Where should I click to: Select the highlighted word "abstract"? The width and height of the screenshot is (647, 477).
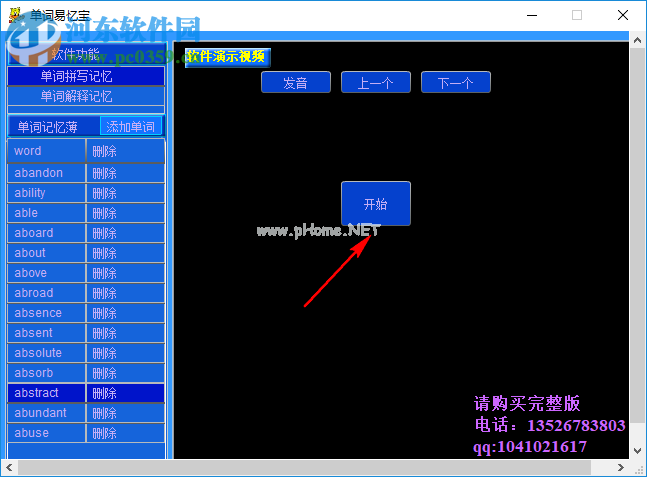coord(46,393)
